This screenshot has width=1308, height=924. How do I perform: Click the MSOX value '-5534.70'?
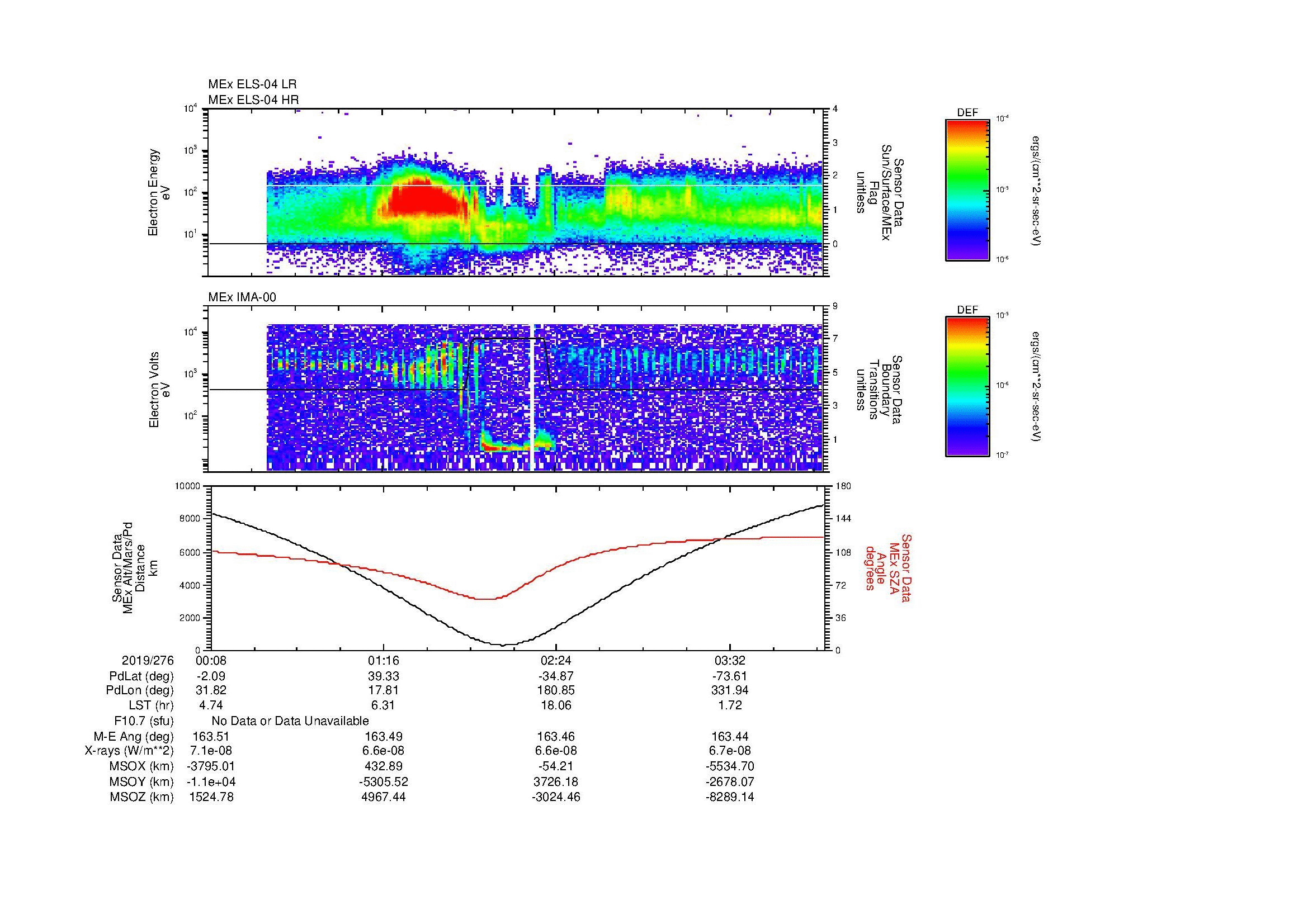729,766
